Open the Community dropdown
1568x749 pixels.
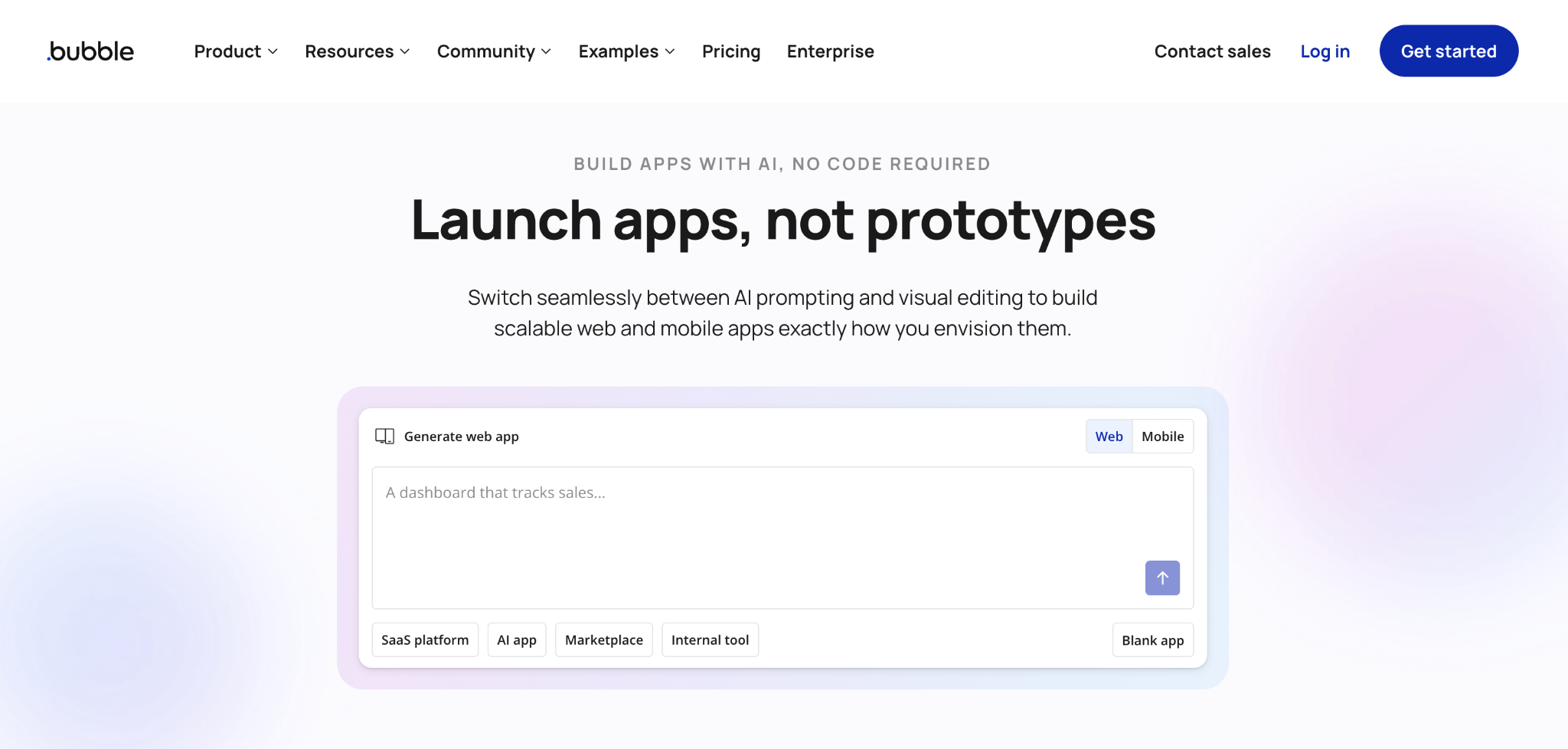(493, 51)
